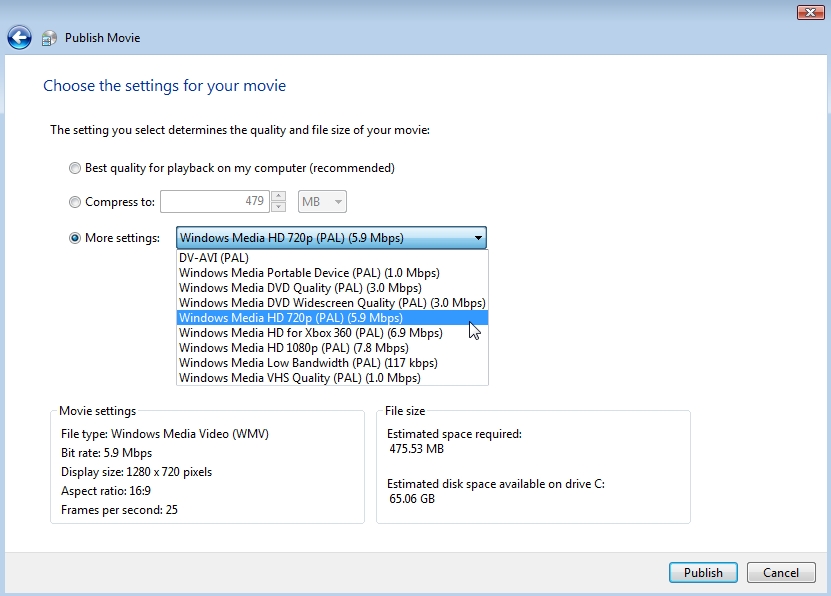The height and width of the screenshot is (596, 831).
Task: Click the Publish Movie wizard icon
Action: pyautogui.click(x=49, y=38)
